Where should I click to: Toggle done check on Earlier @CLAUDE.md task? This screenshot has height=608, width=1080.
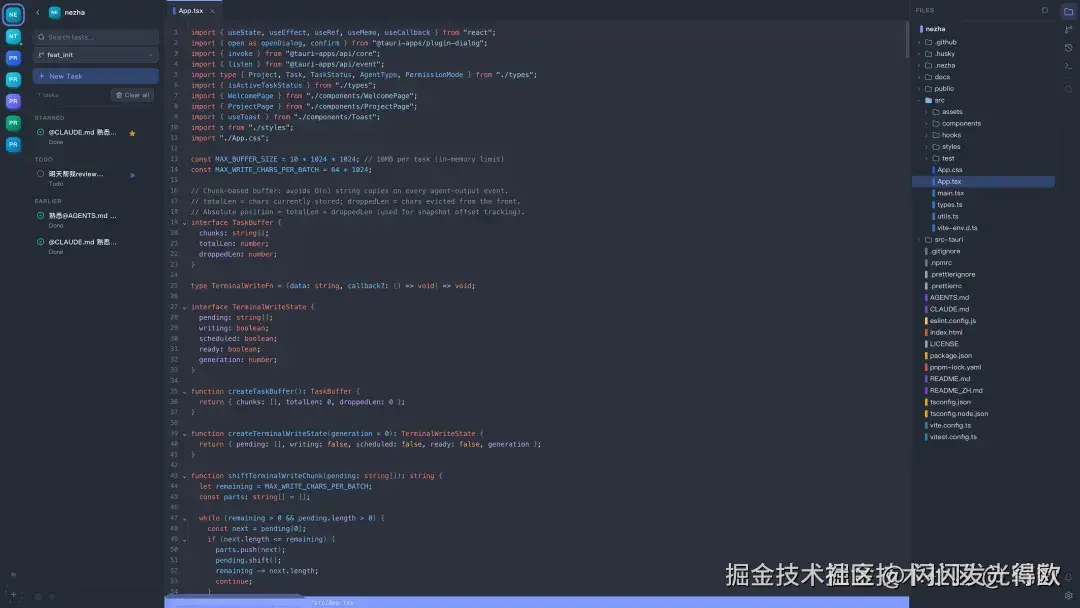(x=41, y=242)
